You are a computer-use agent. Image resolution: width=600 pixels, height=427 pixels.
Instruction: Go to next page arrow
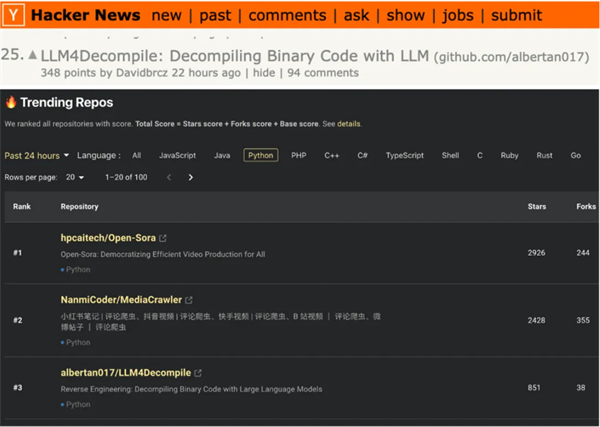tap(191, 177)
